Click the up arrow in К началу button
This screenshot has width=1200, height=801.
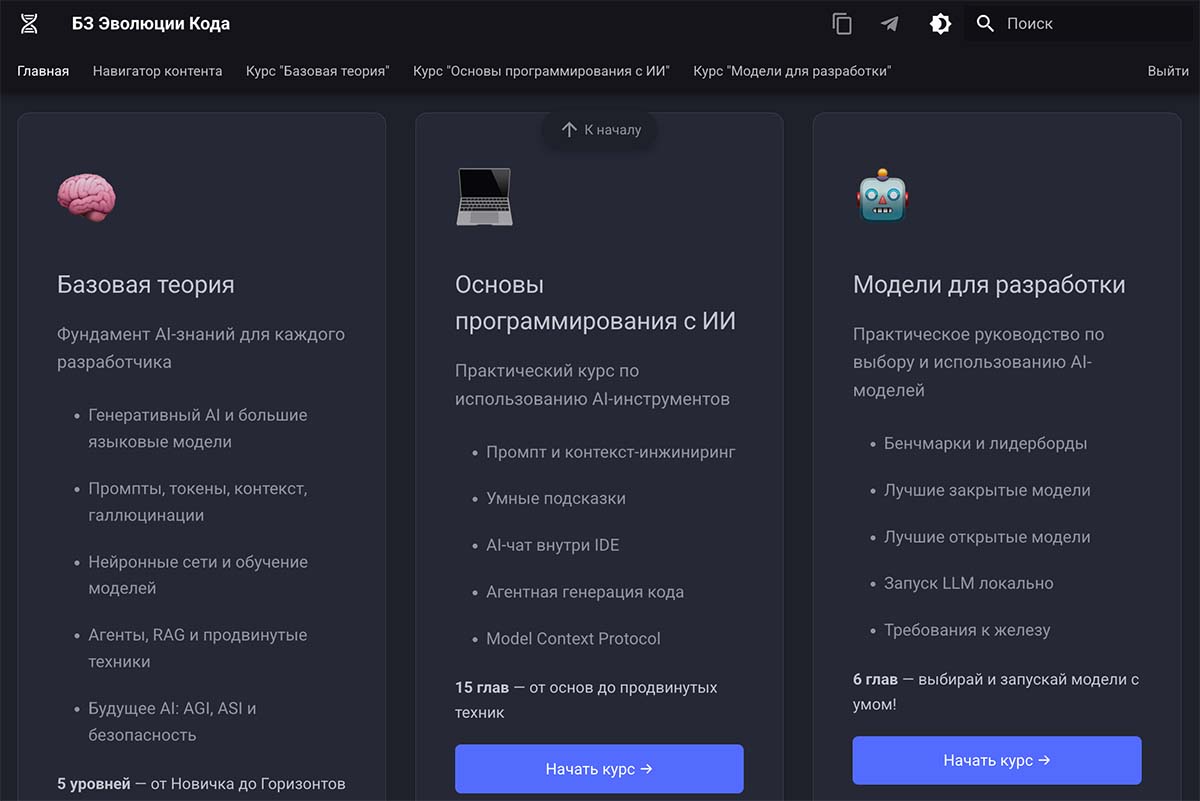tap(569, 129)
